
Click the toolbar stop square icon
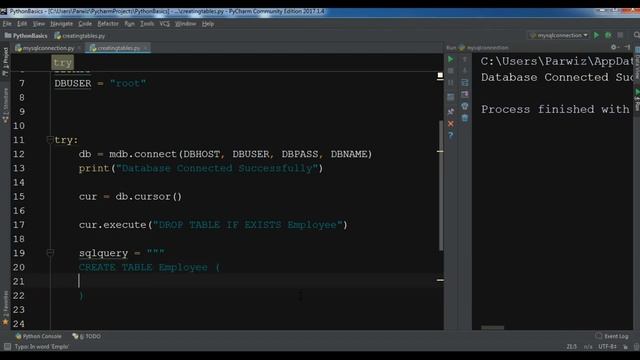coord(620,36)
